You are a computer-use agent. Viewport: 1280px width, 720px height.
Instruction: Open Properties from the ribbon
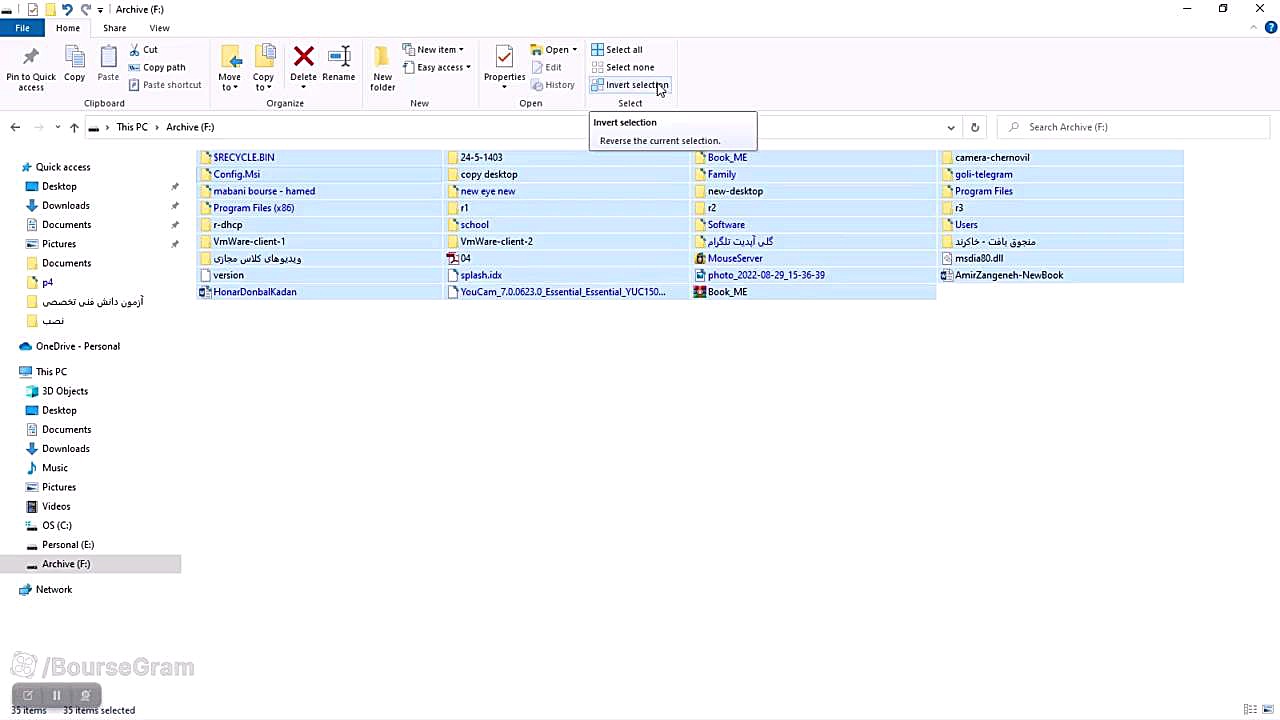pyautogui.click(x=504, y=58)
